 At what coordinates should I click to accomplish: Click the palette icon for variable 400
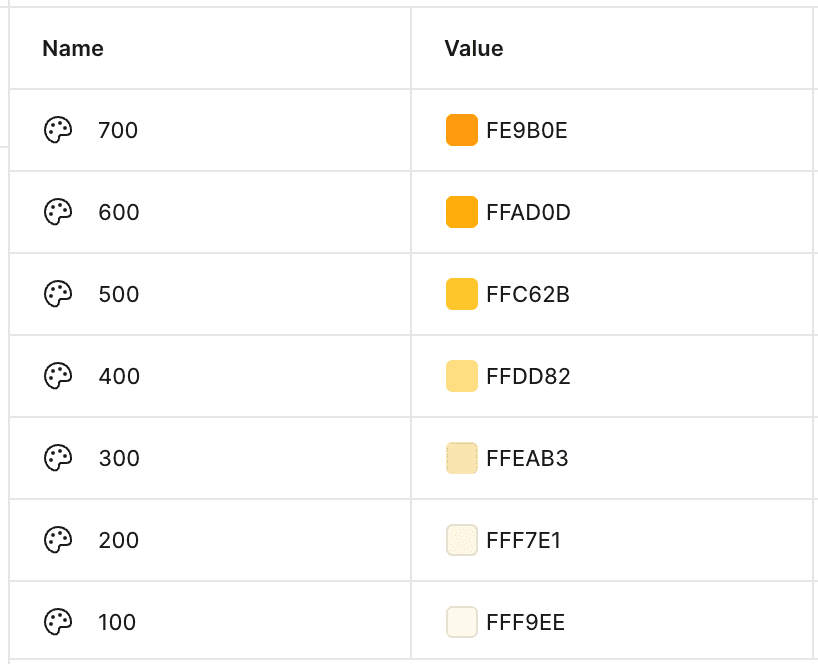pos(58,376)
